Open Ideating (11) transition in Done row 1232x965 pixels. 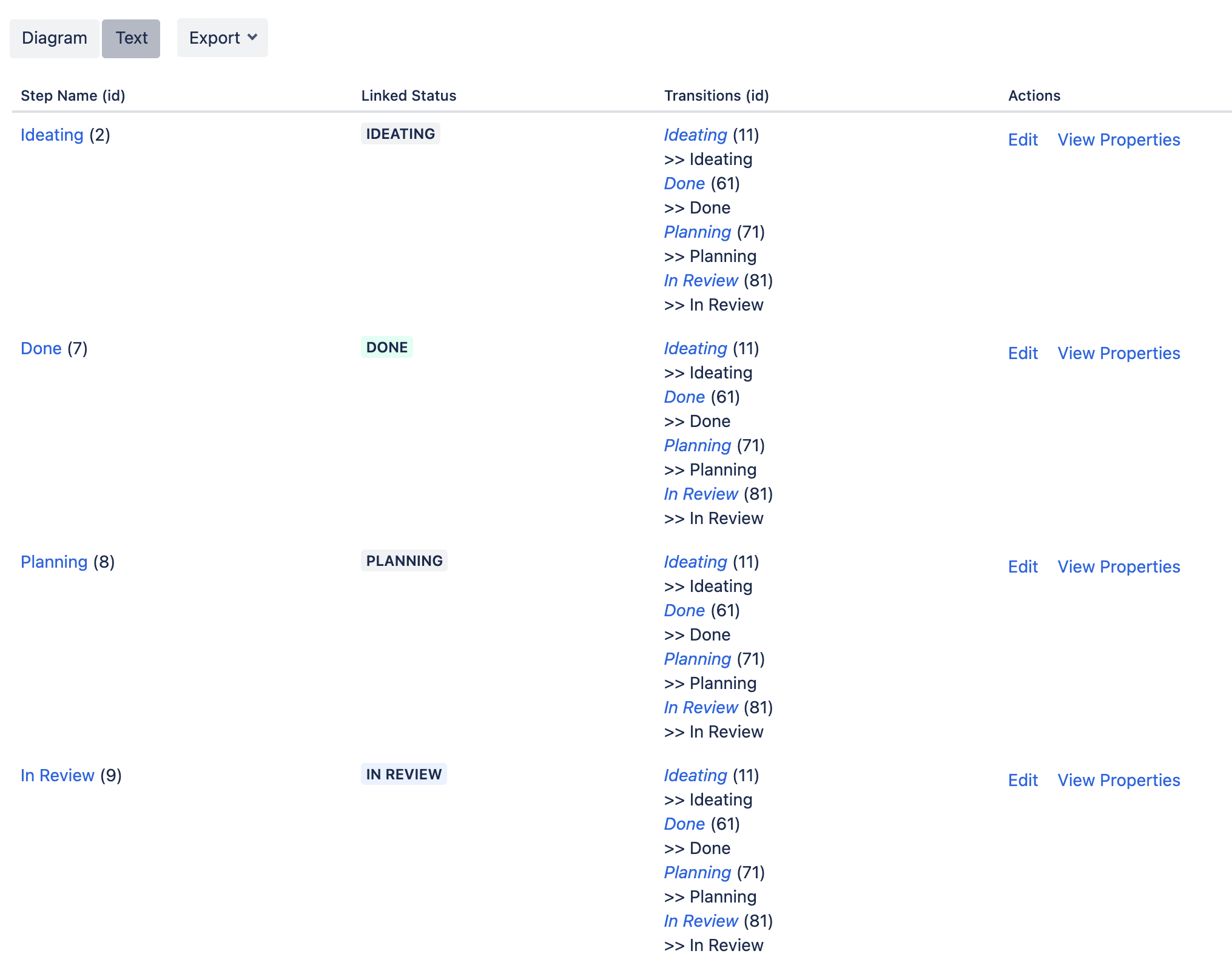point(695,348)
